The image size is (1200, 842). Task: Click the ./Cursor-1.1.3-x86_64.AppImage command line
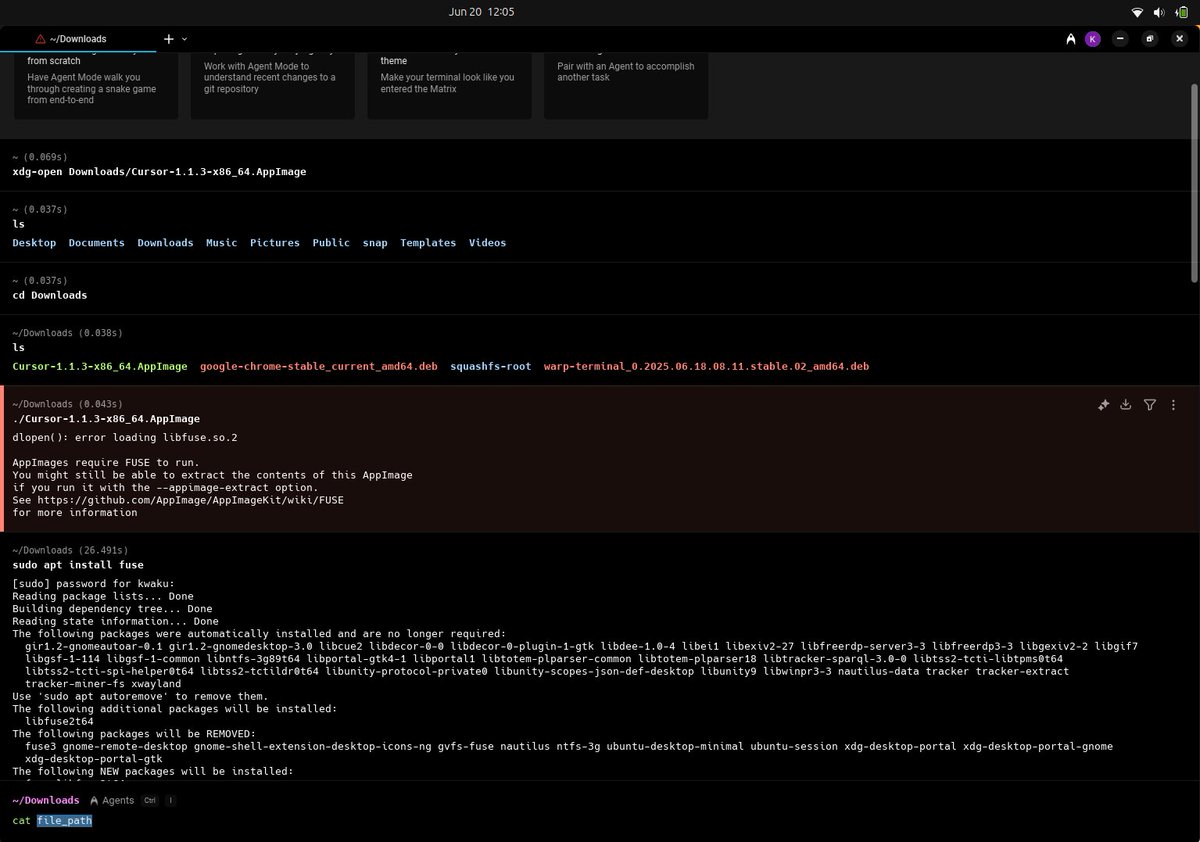click(x=106, y=419)
